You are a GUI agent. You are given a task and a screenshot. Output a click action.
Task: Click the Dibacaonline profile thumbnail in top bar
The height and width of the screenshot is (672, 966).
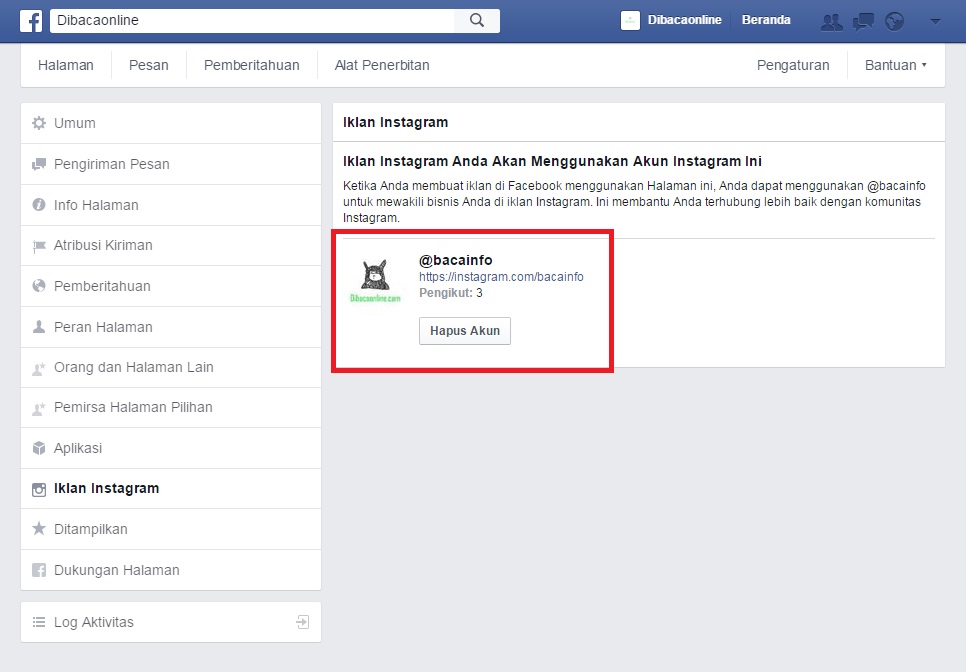click(630, 20)
